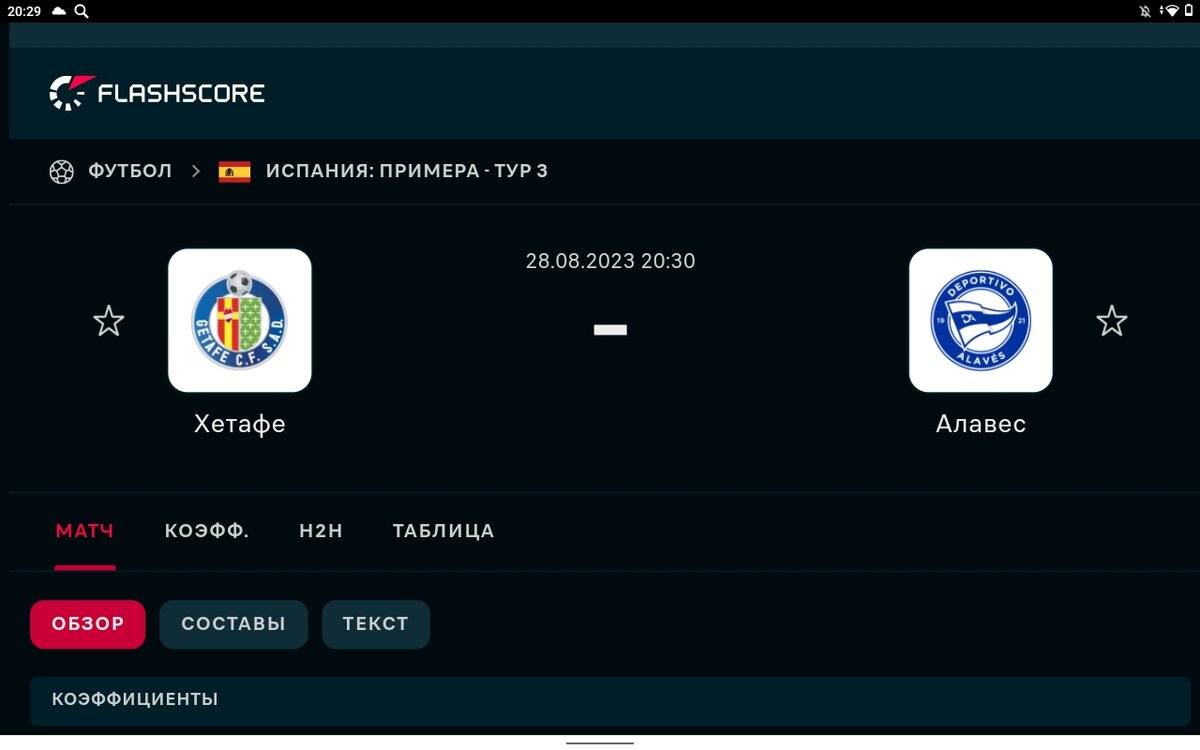The height and width of the screenshot is (750, 1200).
Task: Tap the cloud icon in status bar
Action: pyautogui.click(x=58, y=11)
